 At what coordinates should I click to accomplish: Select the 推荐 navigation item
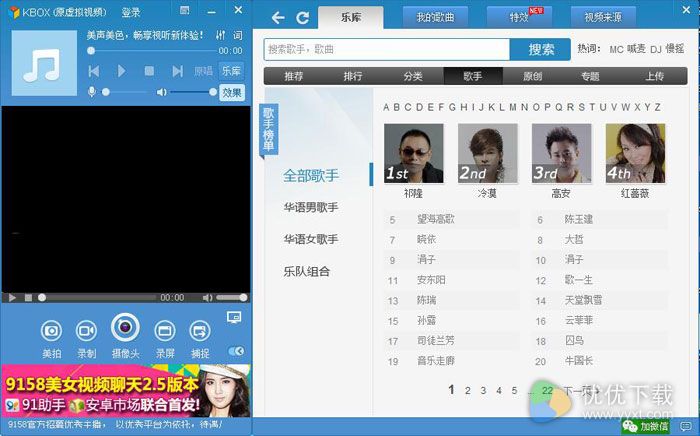point(293,76)
